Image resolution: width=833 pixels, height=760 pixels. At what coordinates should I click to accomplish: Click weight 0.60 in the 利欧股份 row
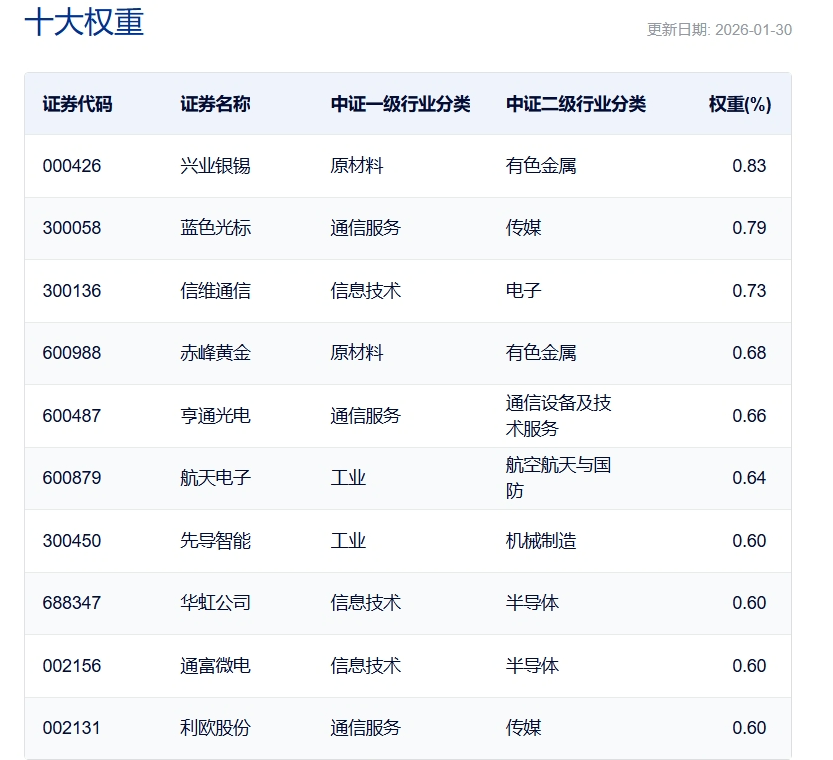(749, 728)
